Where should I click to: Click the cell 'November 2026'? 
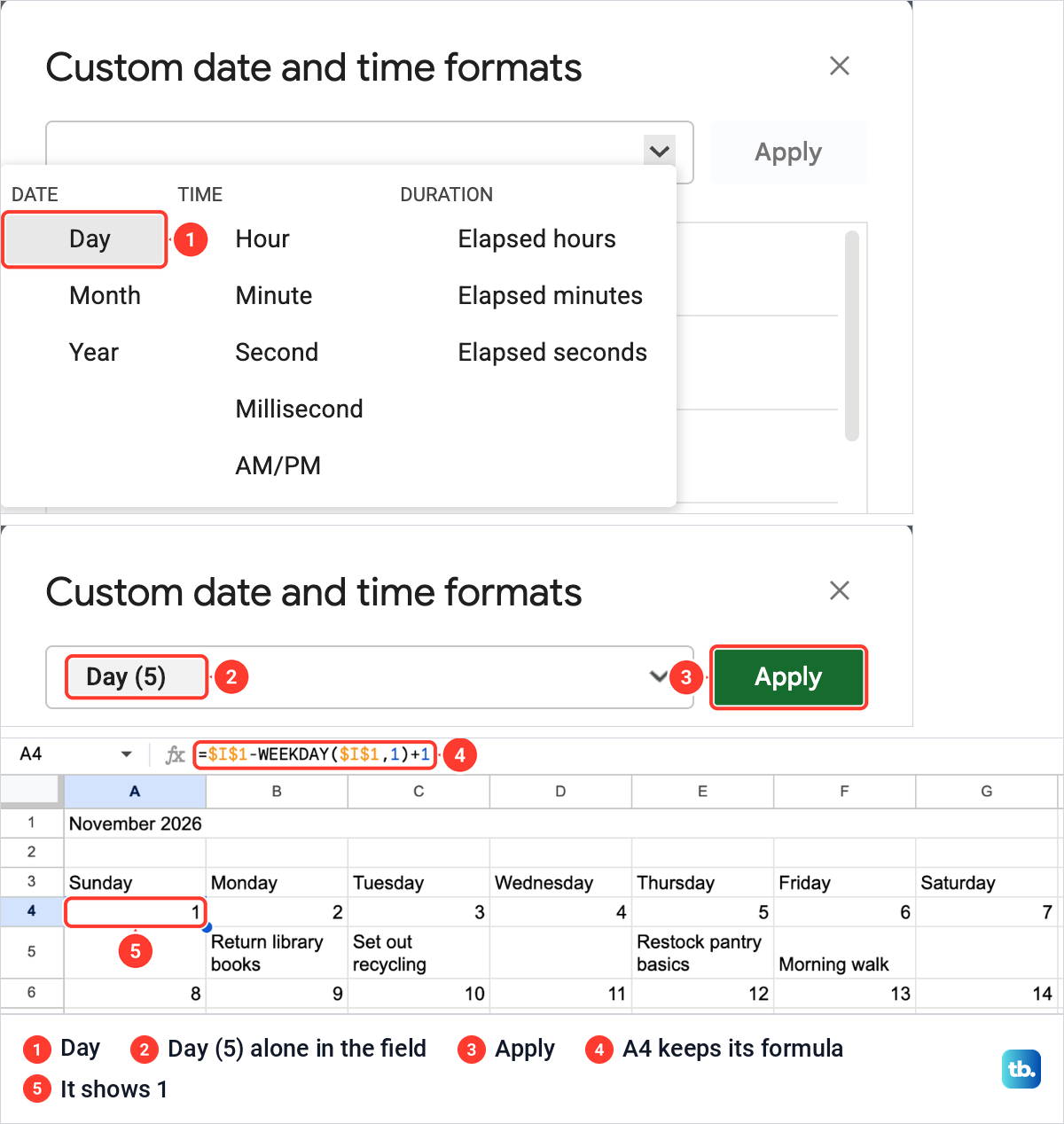click(x=135, y=823)
